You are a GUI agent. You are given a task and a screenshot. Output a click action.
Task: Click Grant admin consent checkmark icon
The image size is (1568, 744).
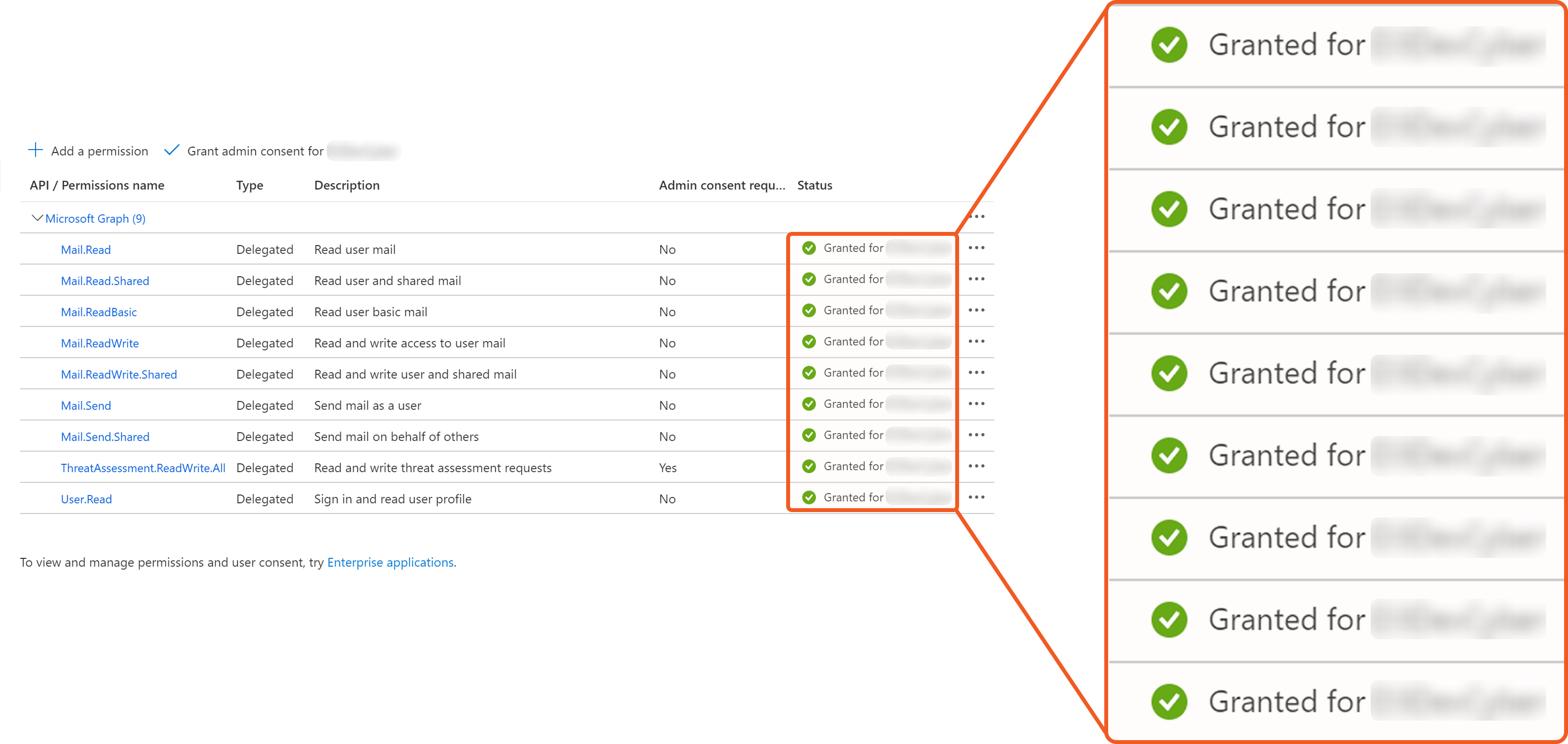coord(171,151)
